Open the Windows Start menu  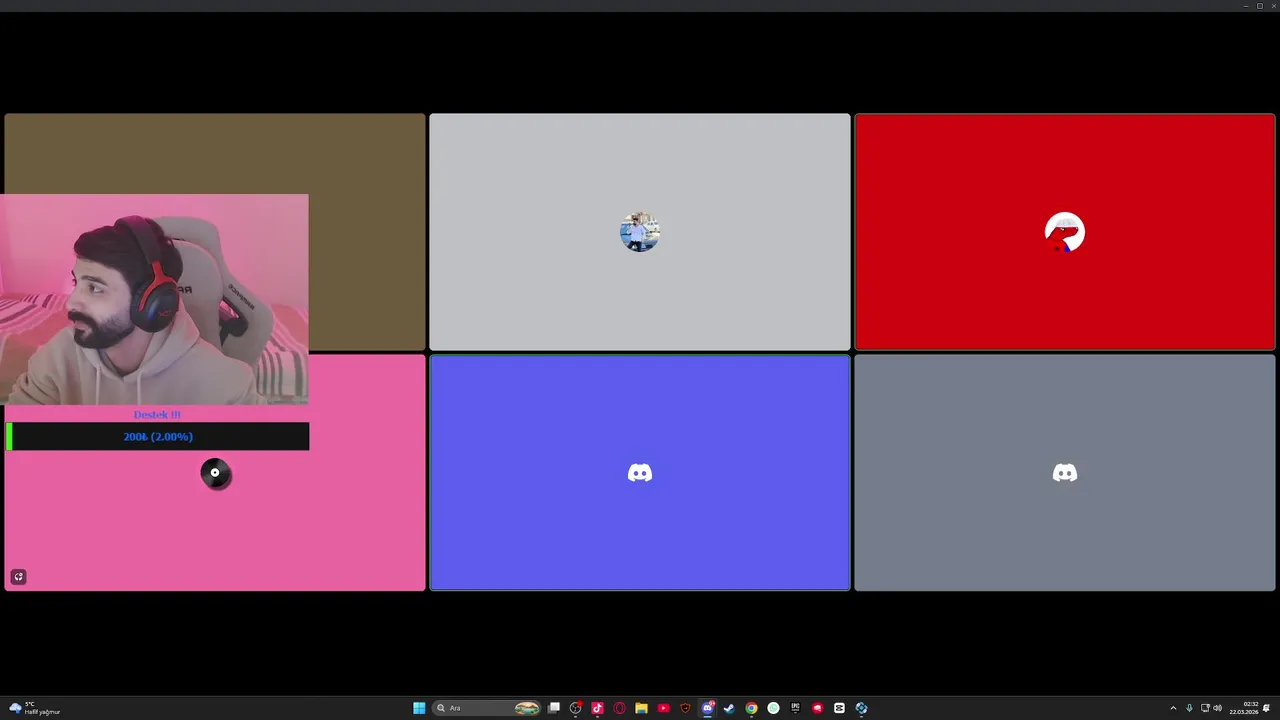pyautogui.click(x=419, y=708)
